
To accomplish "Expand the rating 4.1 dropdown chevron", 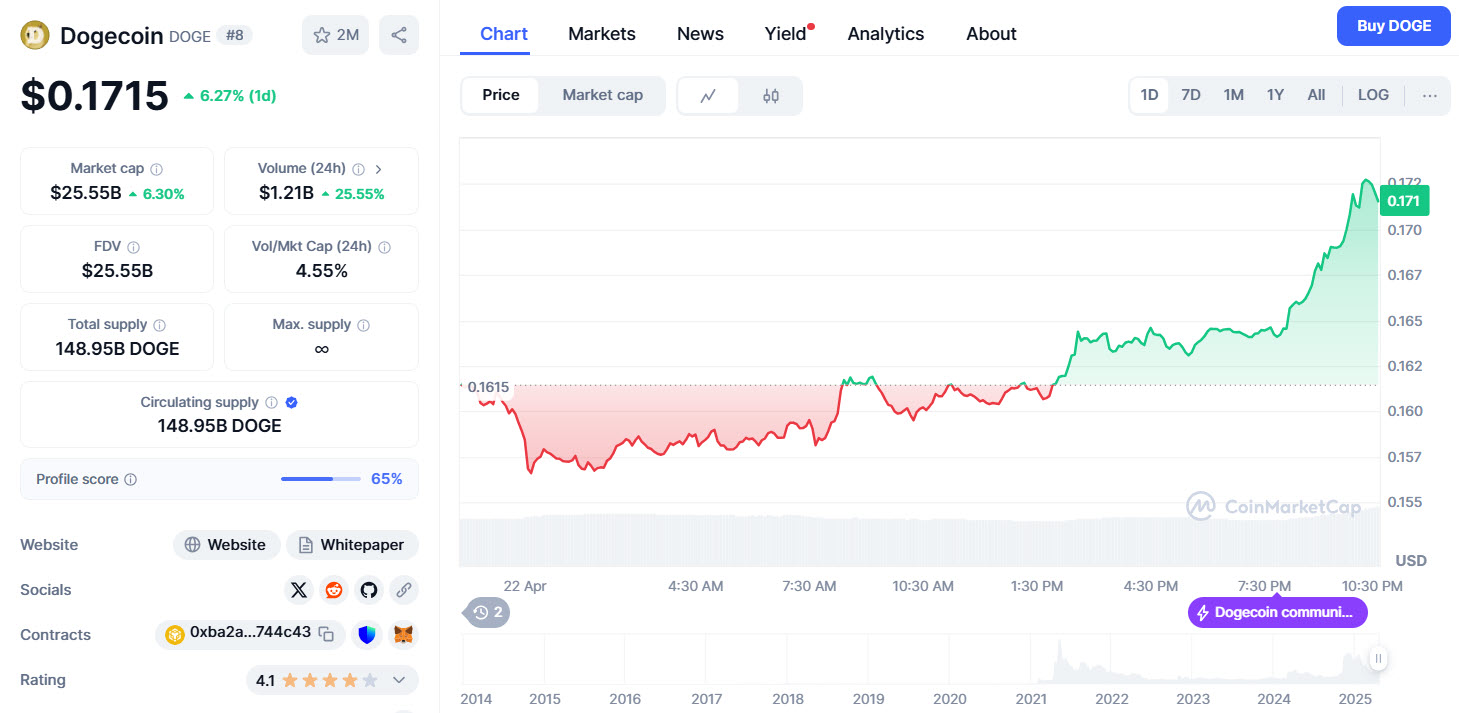I will [x=399, y=680].
